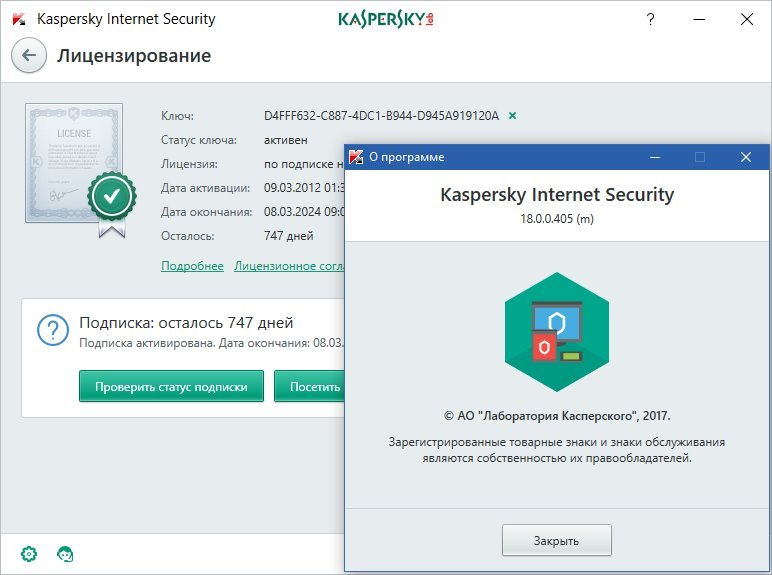The image size is (772, 575).
Task: Click the Kaspersky Lab logo in title bar
Action: tap(386, 19)
